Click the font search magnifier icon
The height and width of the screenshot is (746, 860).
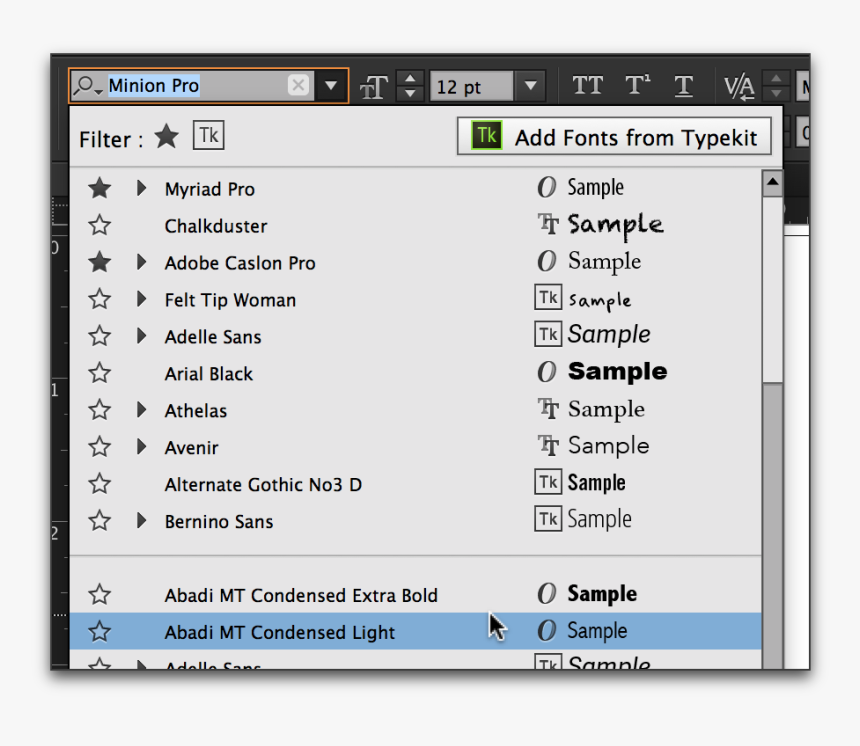point(87,86)
